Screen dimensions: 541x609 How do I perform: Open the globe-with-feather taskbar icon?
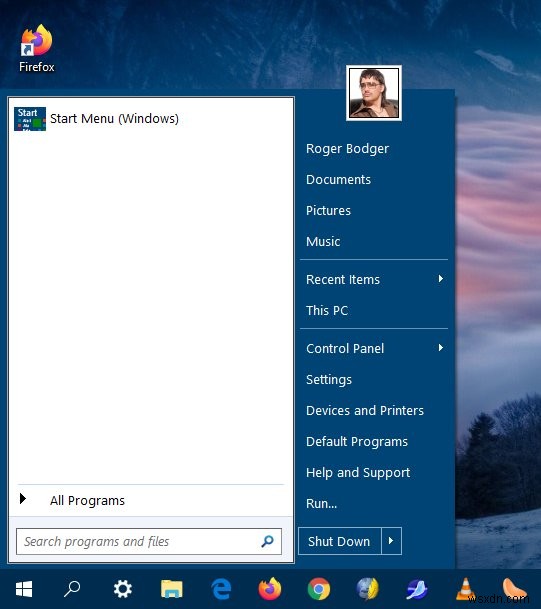pos(368,589)
